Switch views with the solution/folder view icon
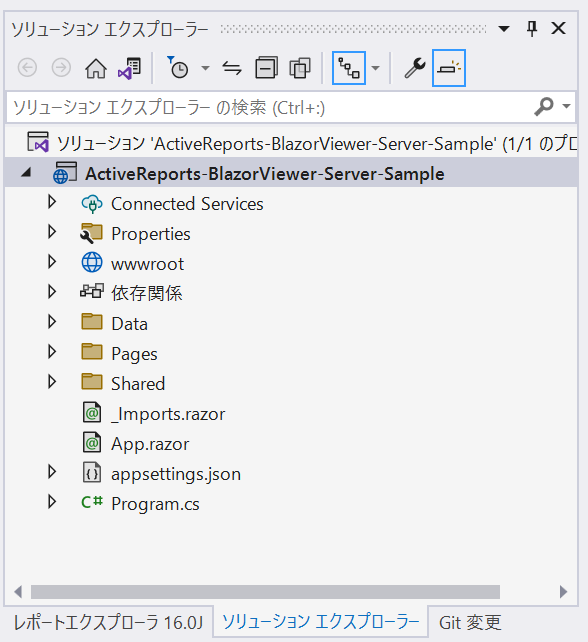 [129, 68]
